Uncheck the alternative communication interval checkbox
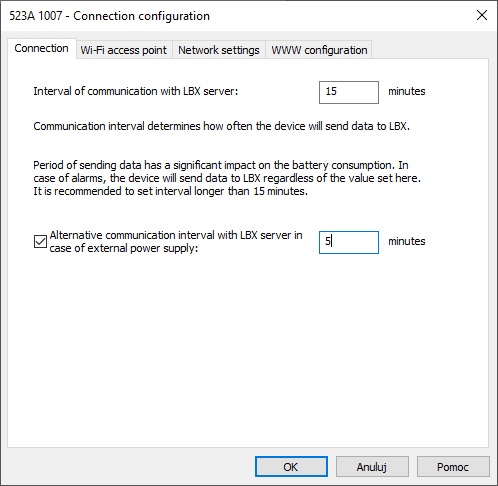 click(40, 242)
